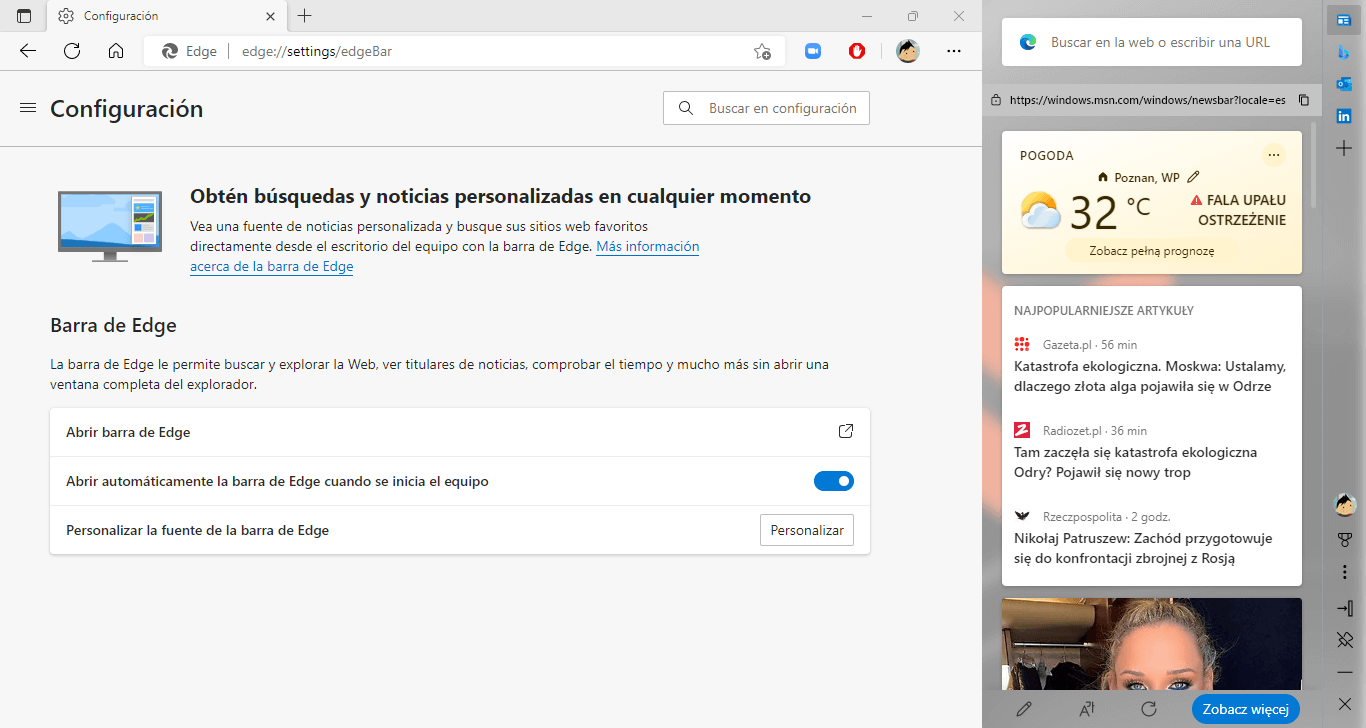The width and height of the screenshot is (1366, 728).
Task: Click Buscar en la web search box
Action: [1152, 43]
